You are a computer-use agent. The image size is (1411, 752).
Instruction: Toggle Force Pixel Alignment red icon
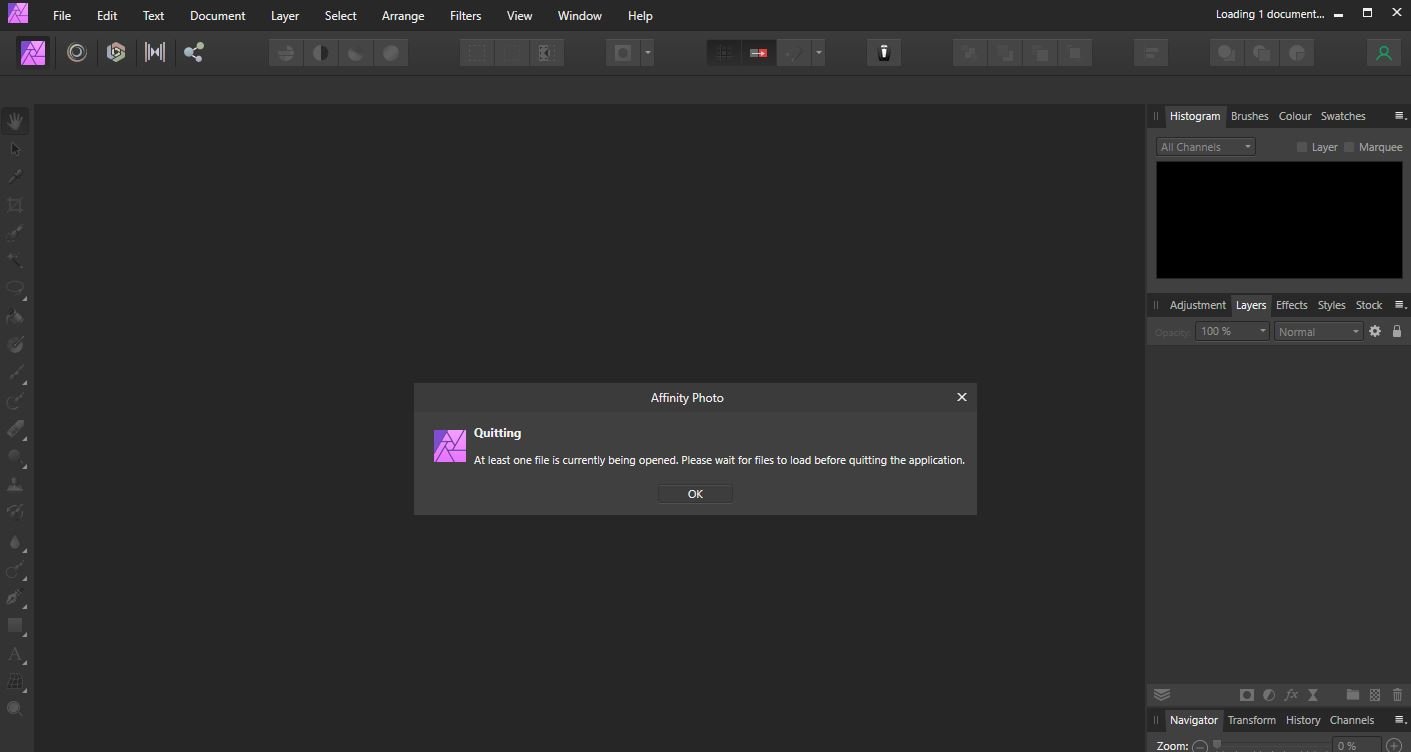(758, 53)
